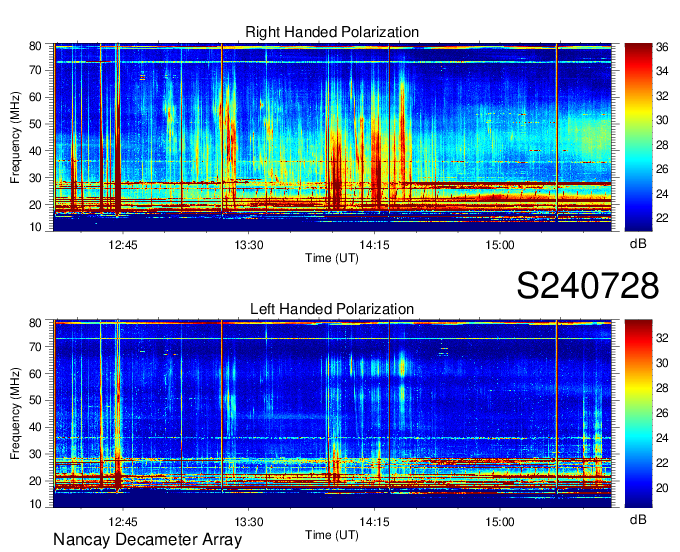This screenshot has width=680, height=552.
Task: Click the 12:45 tick label on lower plot
Action: pos(123,522)
